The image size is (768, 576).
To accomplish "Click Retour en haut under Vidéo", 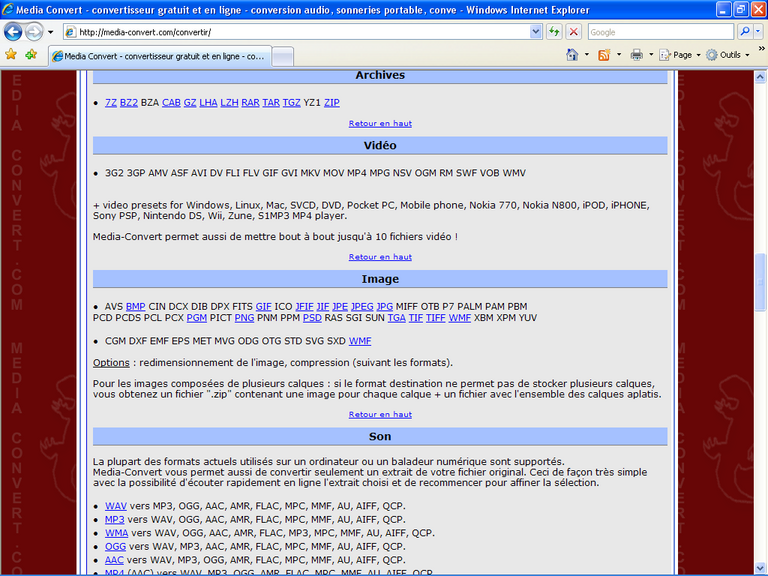I will click(380, 257).
